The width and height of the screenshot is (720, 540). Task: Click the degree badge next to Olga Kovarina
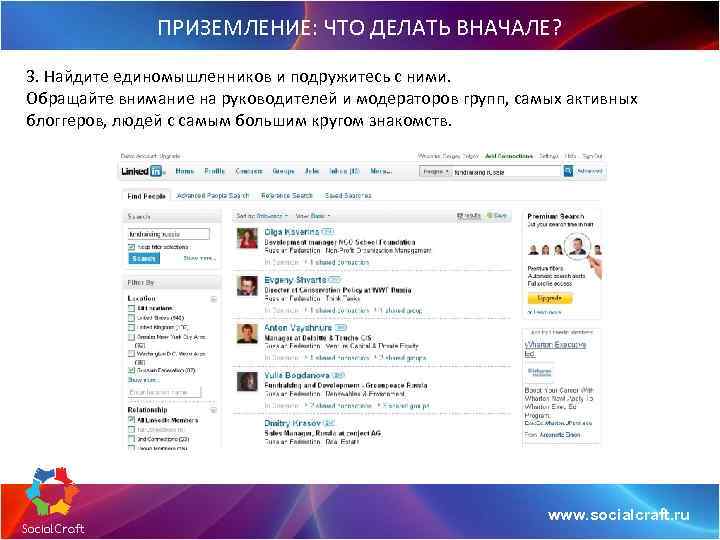[x=328, y=232]
